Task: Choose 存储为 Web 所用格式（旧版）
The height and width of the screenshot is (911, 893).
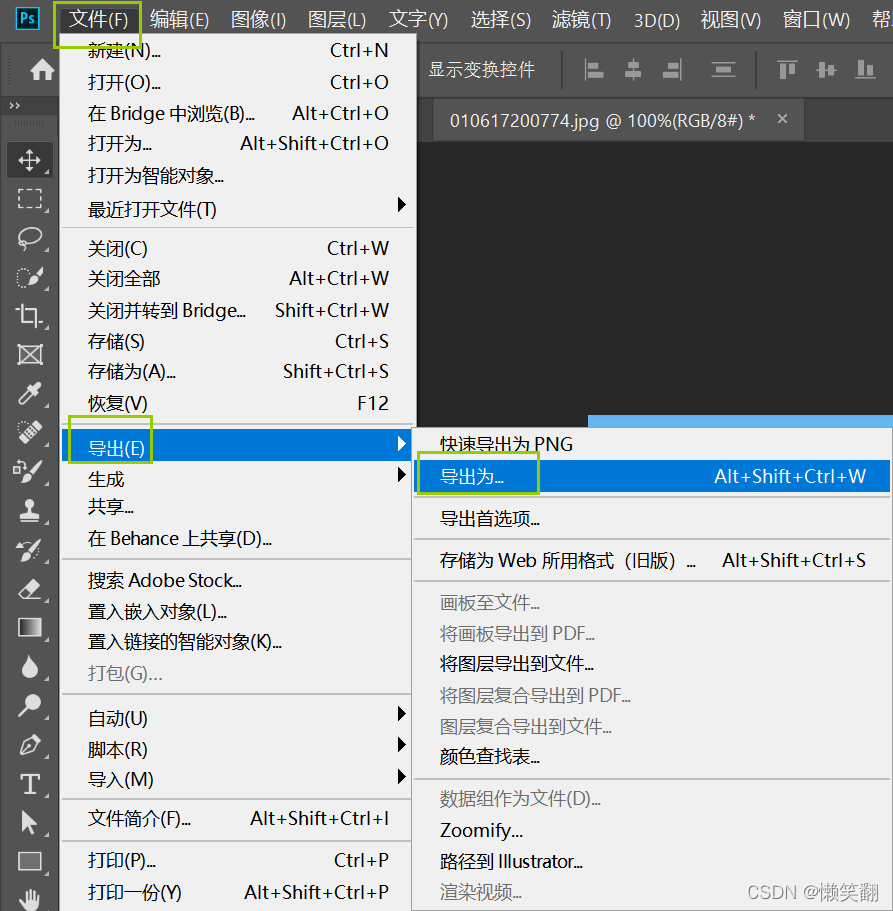Action: click(652, 560)
